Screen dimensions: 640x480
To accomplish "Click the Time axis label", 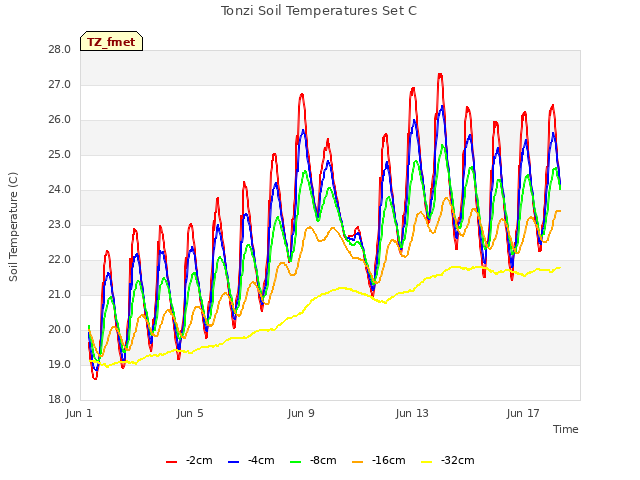I will point(566,429).
